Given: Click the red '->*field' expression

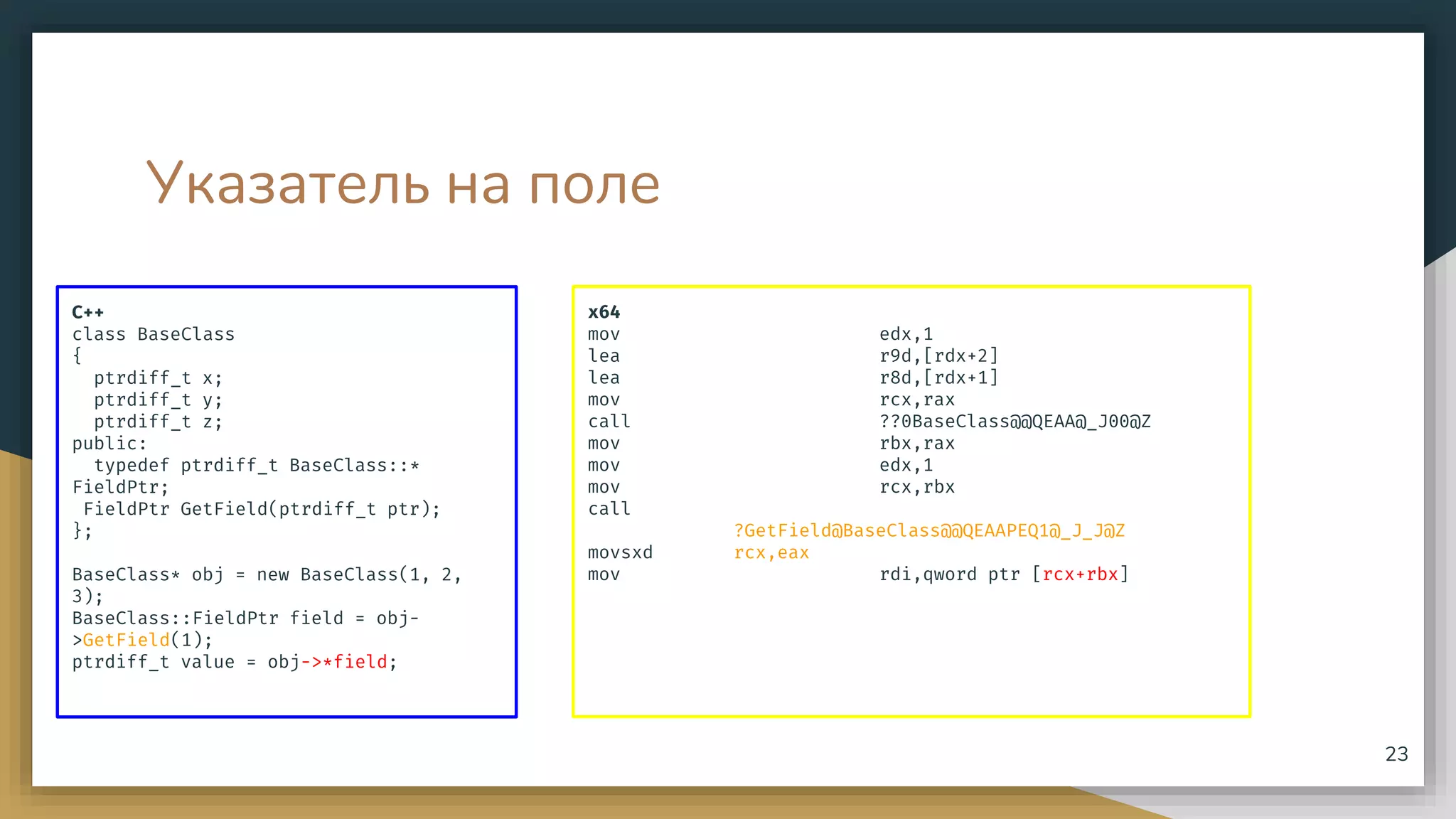Looking at the screenshot, I should (x=344, y=662).
